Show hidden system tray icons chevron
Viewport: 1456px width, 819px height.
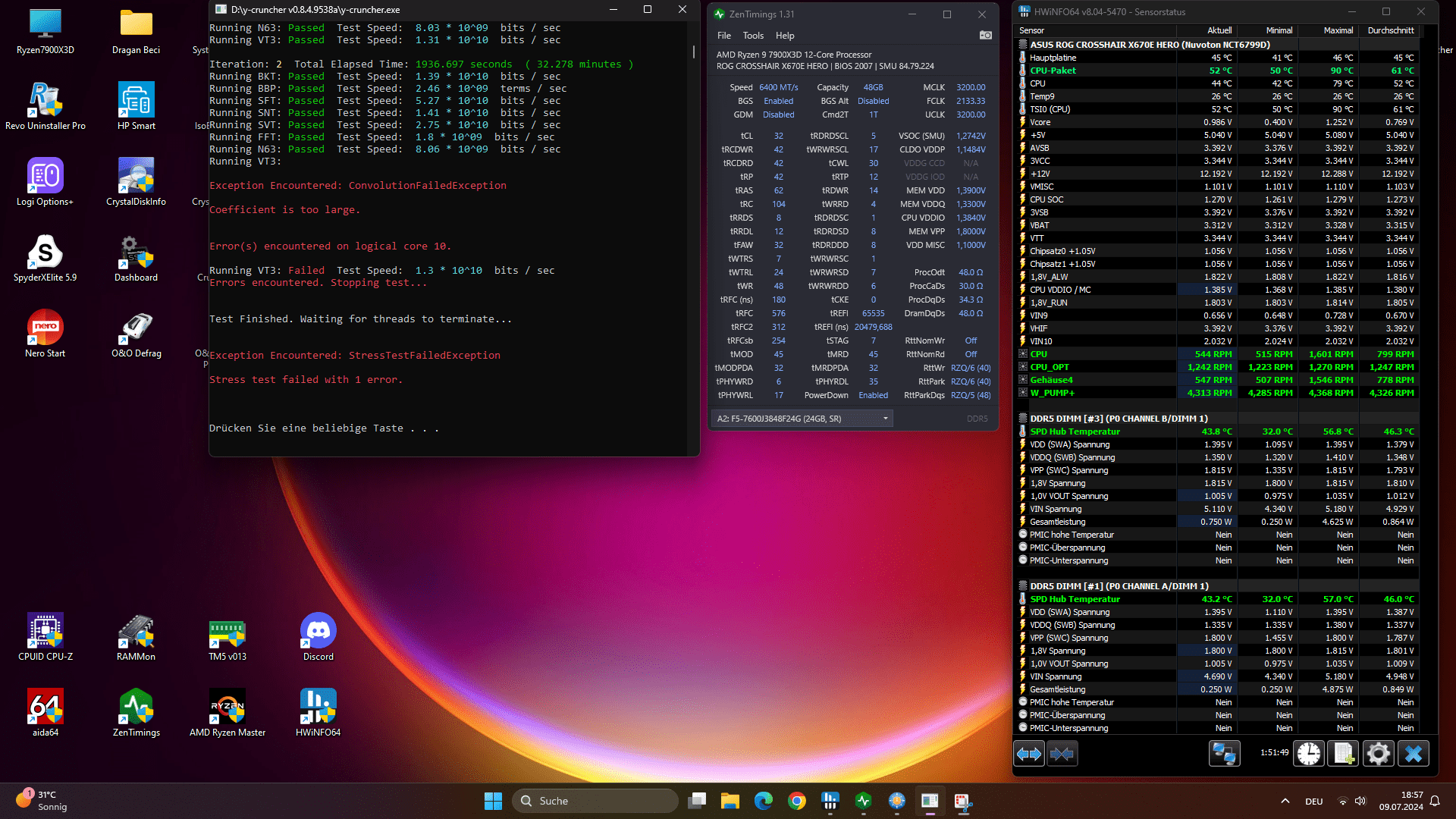coord(1285,801)
